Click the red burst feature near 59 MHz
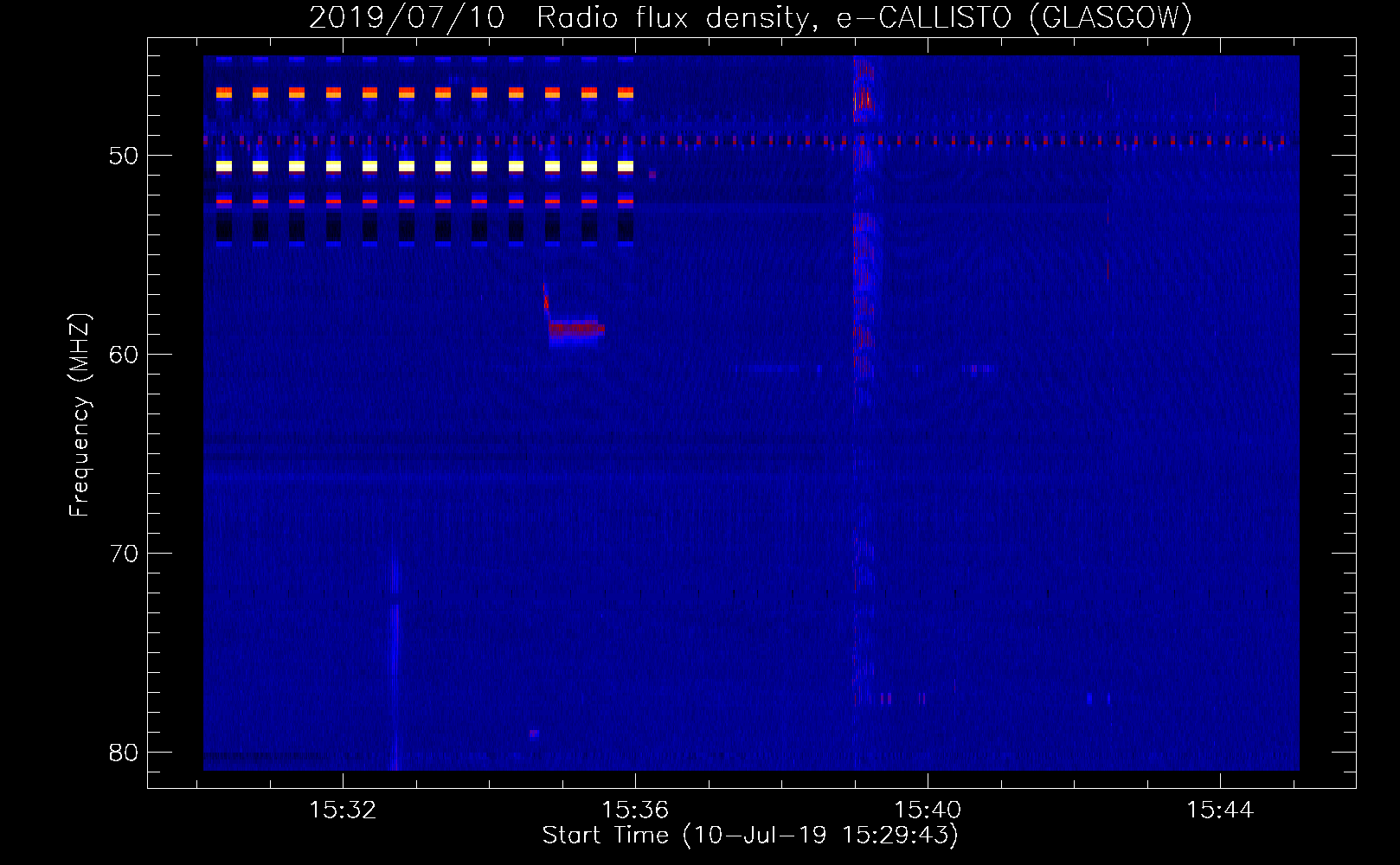The height and width of the screenshot is (865, 1400). 576,329
